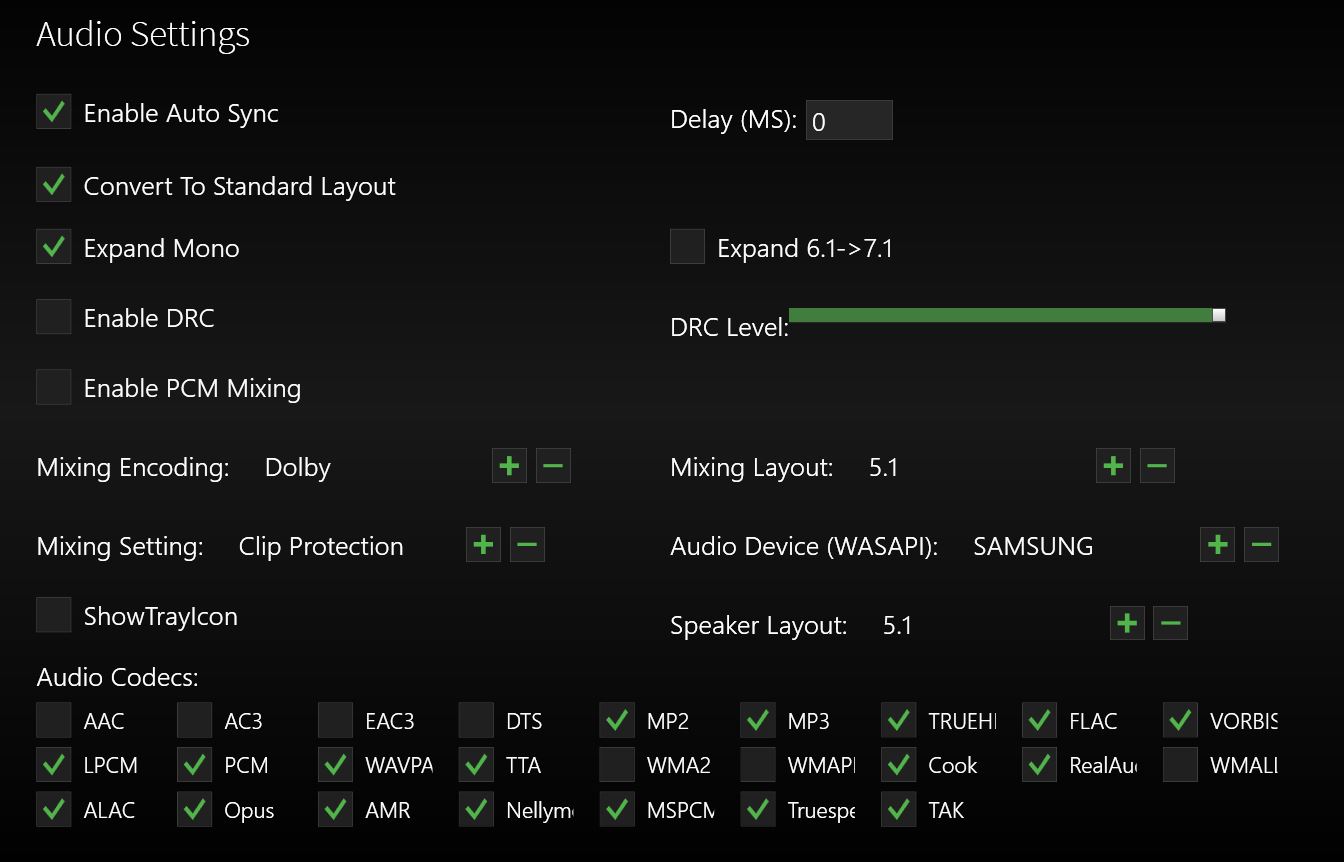The height and width of the screenshot is (862, 1344).
Task: Click minus icon for Mixing Setting
Action: tap(527, 545)
